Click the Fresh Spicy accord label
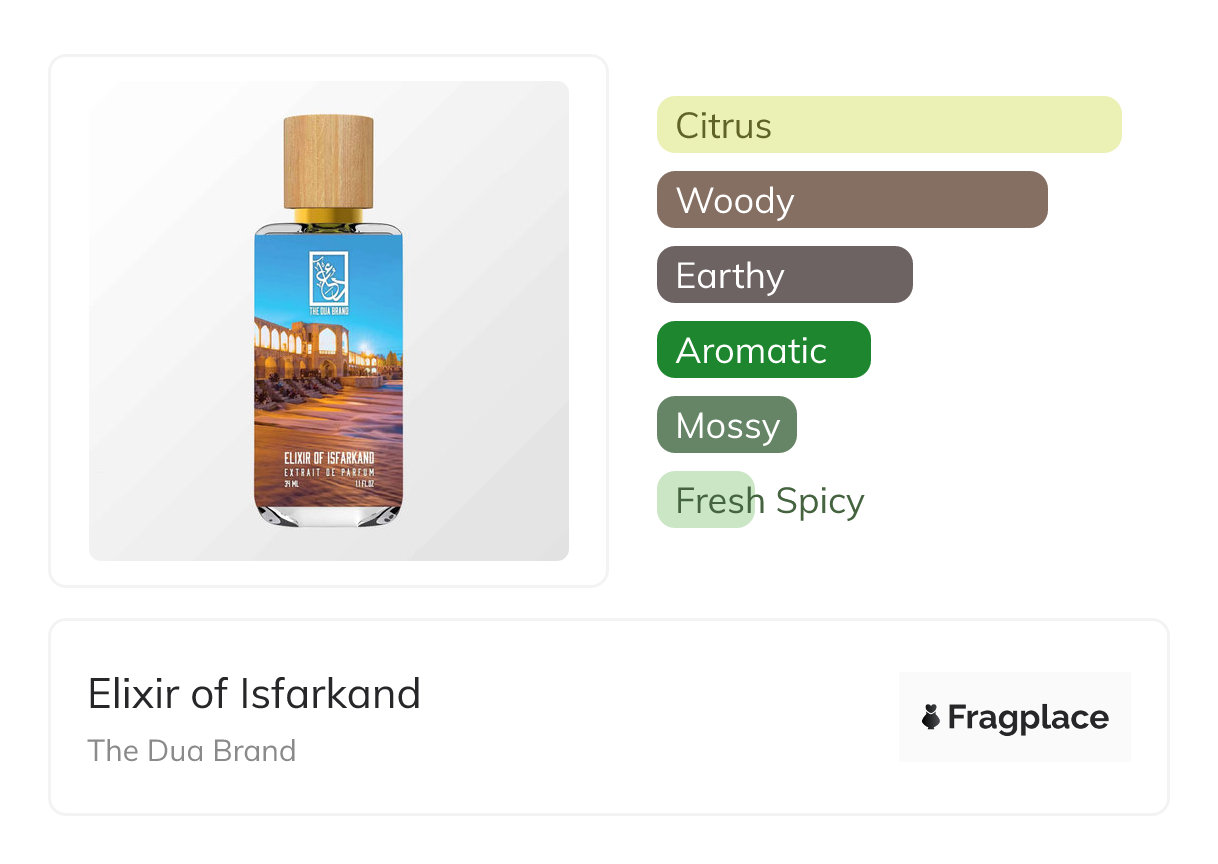This screenshot has height=864, width=1218. click(x=769, y=500)
